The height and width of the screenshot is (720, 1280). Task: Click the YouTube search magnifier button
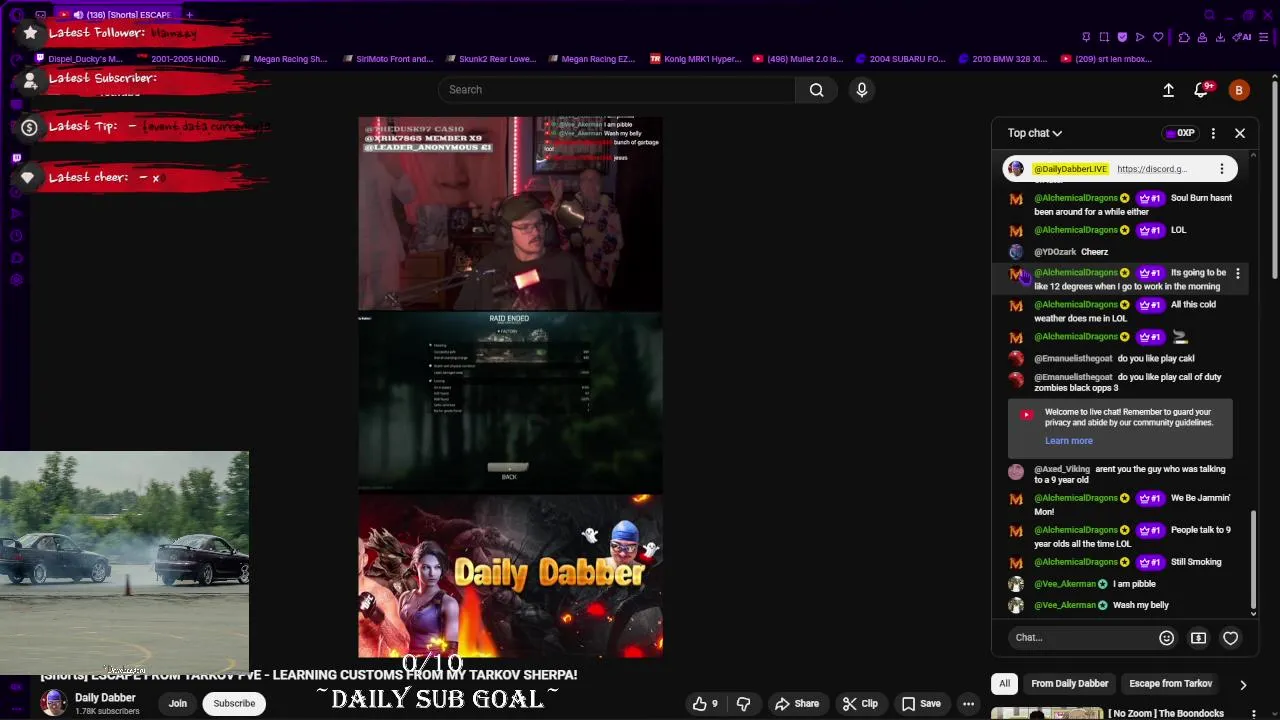pos(816,90)
